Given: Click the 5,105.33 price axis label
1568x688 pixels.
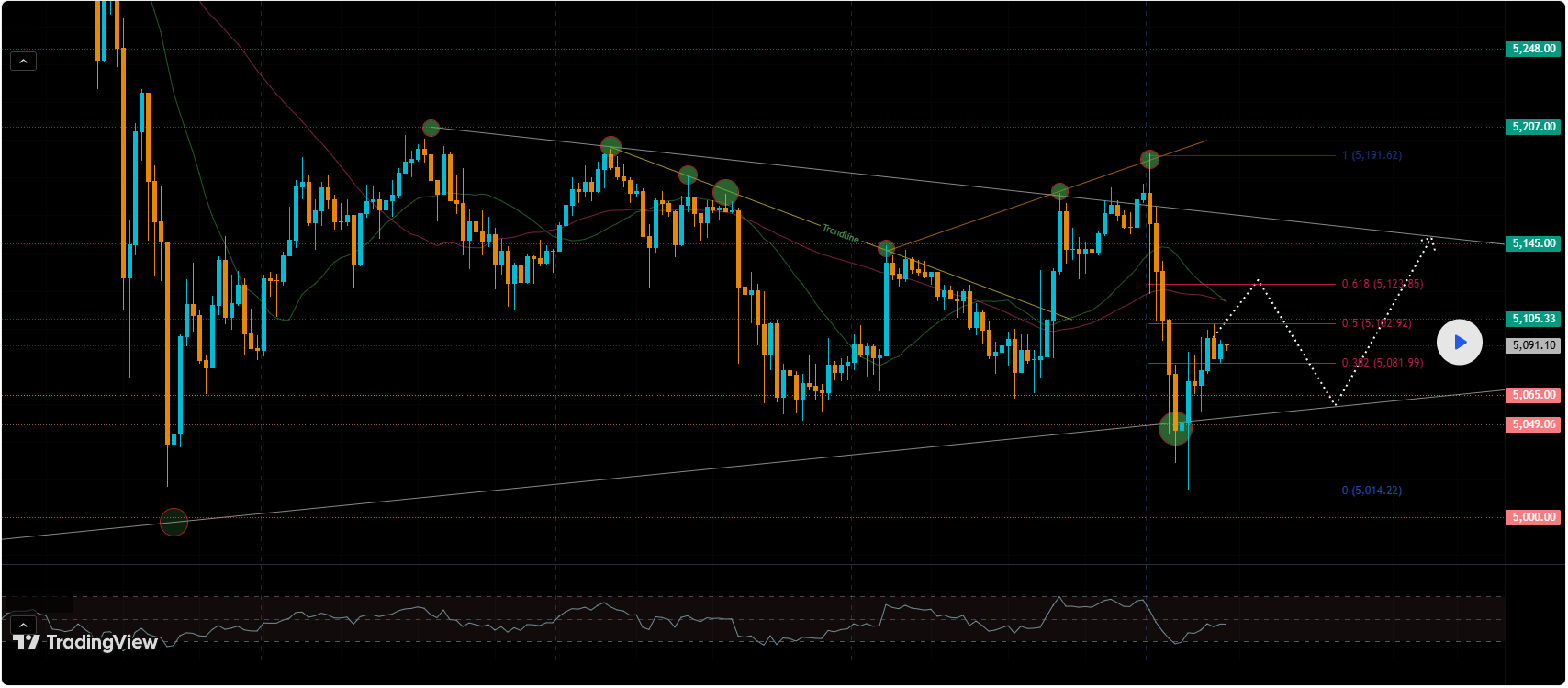Looking at the screenshot, I should pyautogui.click(x=1533, y=319).
